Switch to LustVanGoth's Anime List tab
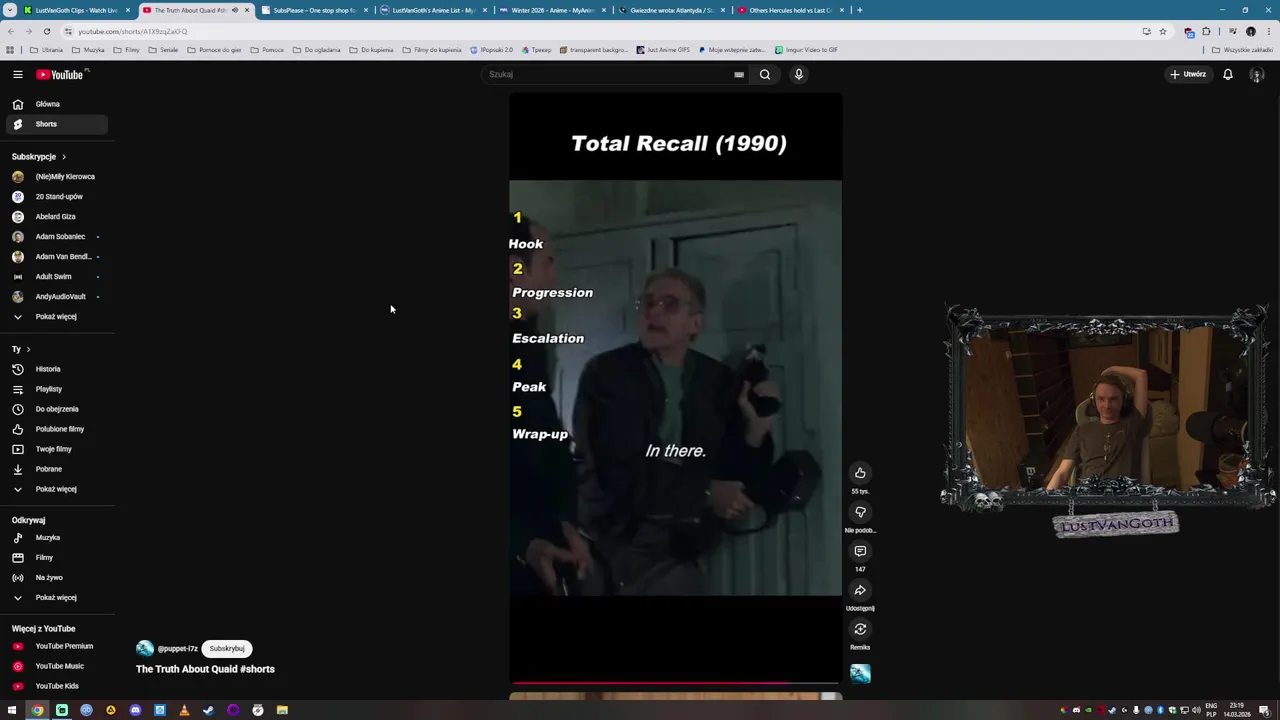 point(433,10)
